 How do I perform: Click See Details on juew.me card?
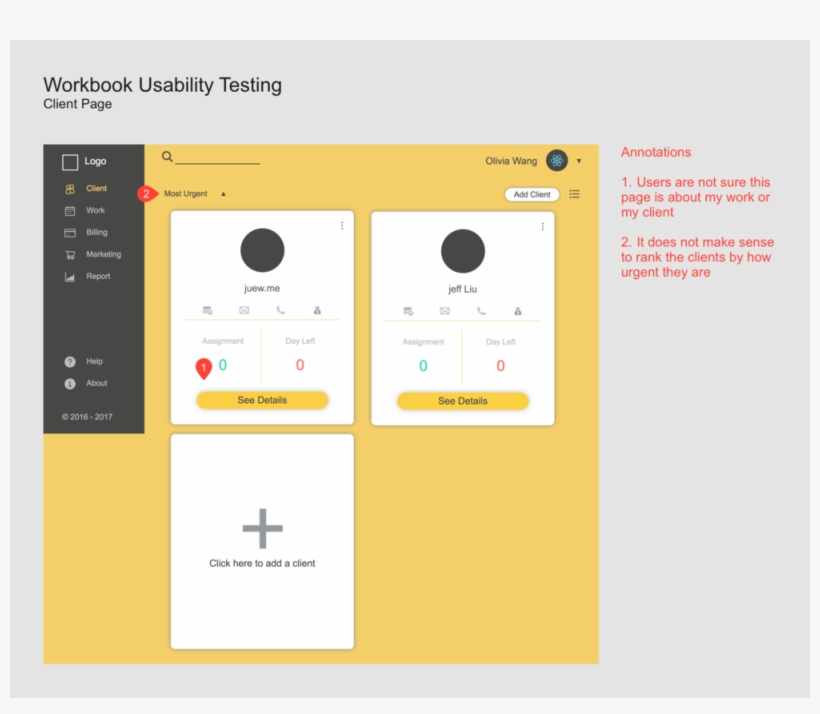point(262,400)
